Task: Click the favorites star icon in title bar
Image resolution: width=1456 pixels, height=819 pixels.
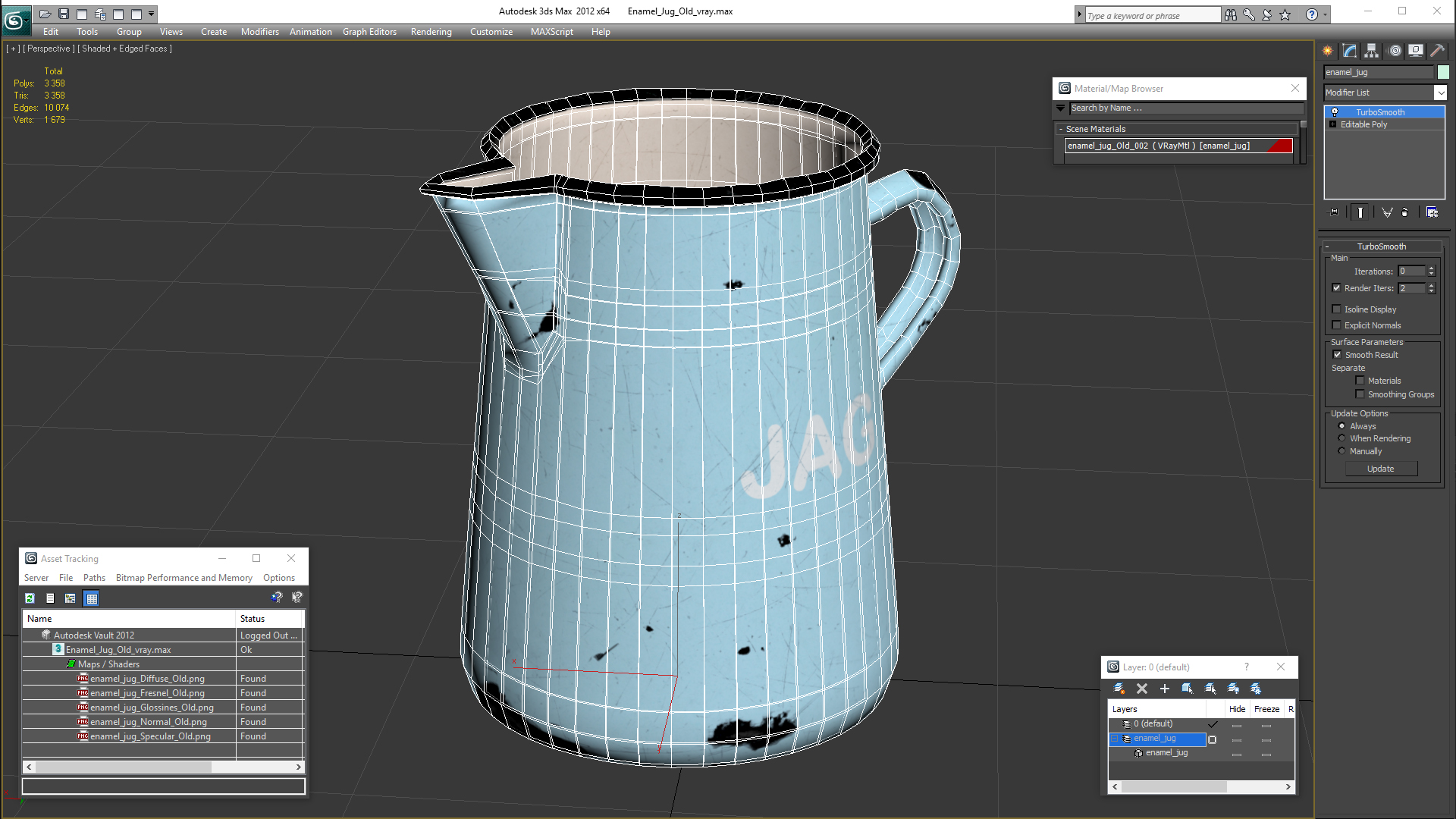Action: (x=1285, y=14)
